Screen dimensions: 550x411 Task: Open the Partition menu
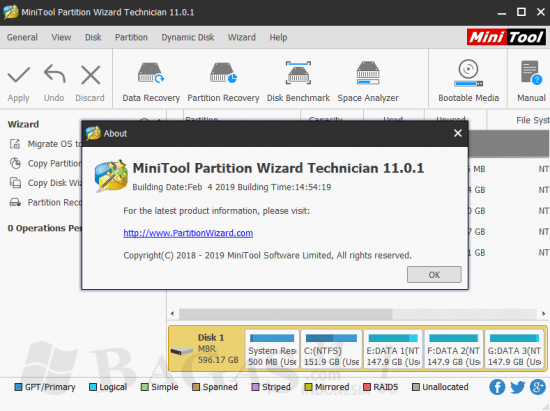[x=131, y=37]
